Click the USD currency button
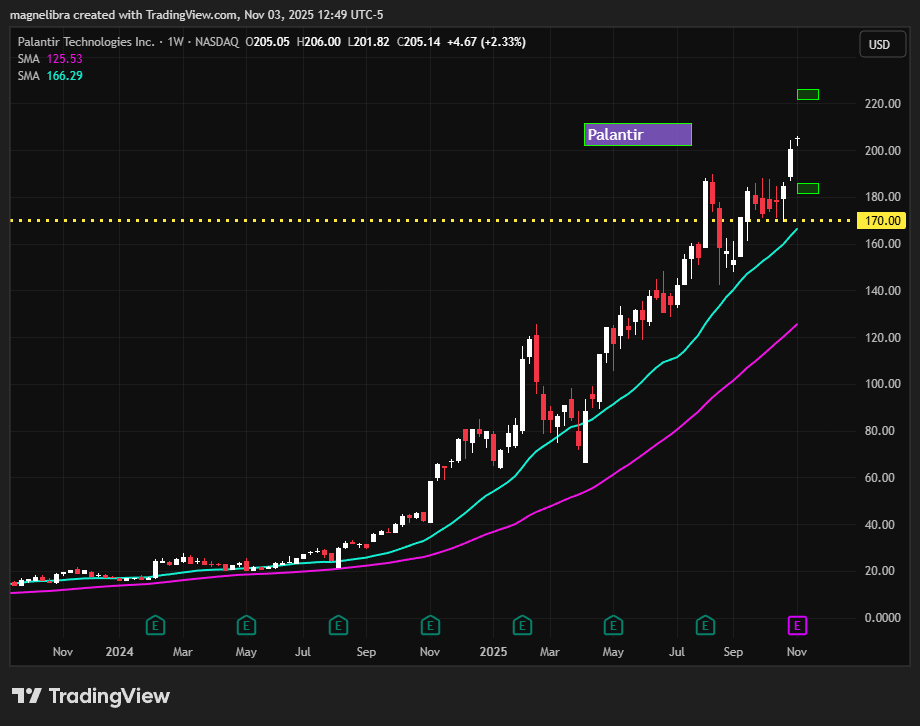920x726 pixels. point(882,45)
